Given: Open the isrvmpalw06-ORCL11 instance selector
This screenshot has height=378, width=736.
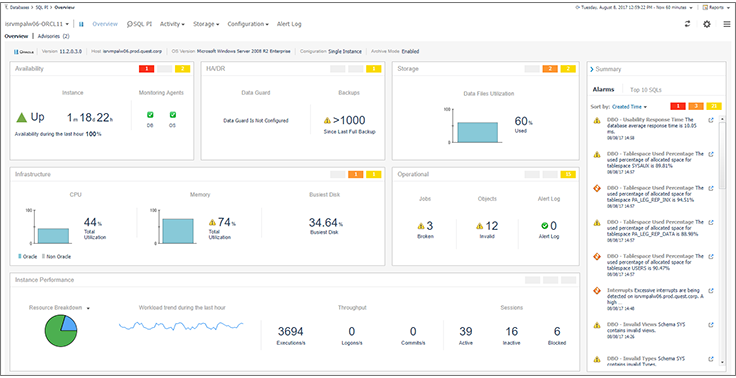Looking at the screenshot, I should 37,24.
